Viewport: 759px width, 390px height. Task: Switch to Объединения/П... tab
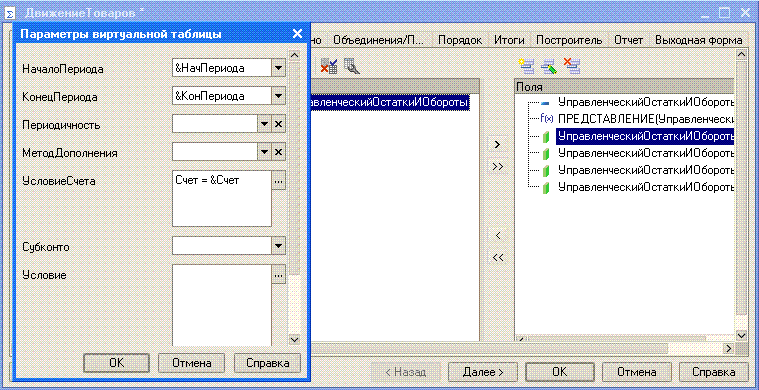pos(379,40)
